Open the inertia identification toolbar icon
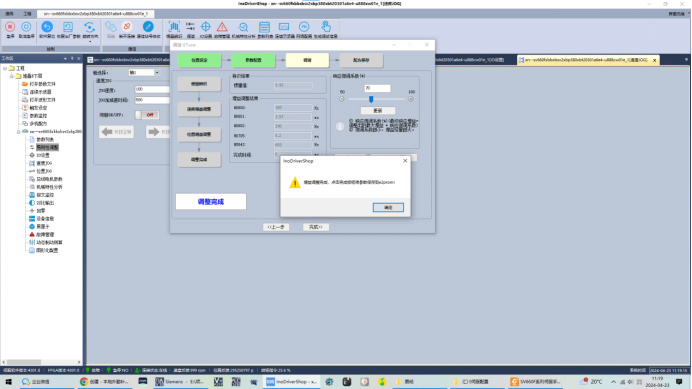The width and height of the screenshot is (692, 389). [174, 27]
